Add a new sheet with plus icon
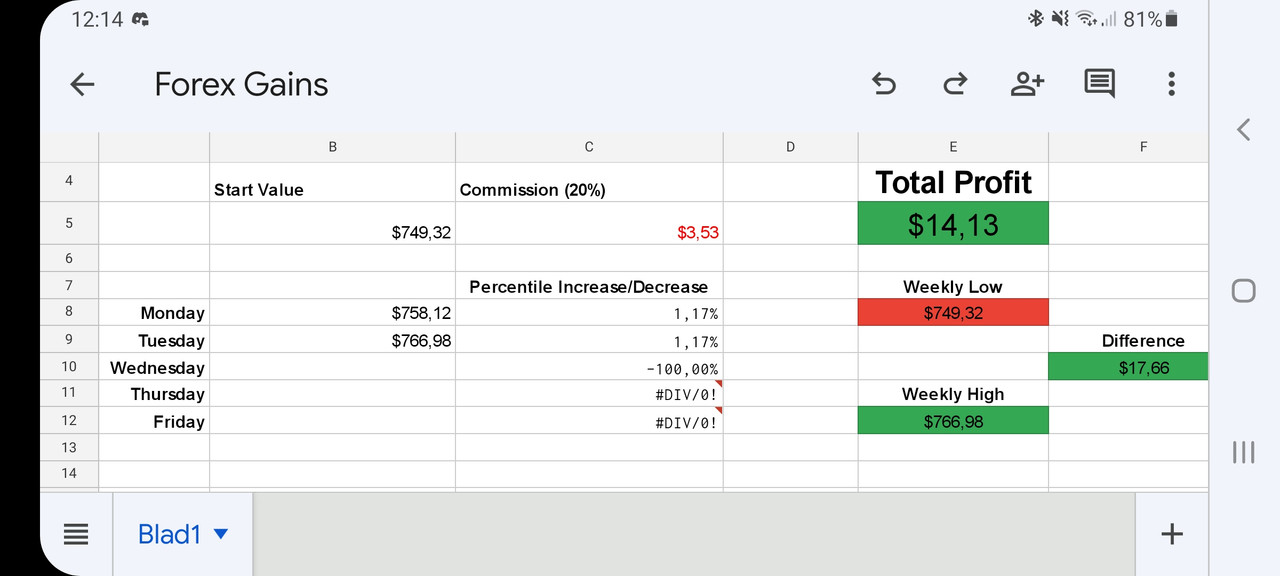 point(1171,534)
